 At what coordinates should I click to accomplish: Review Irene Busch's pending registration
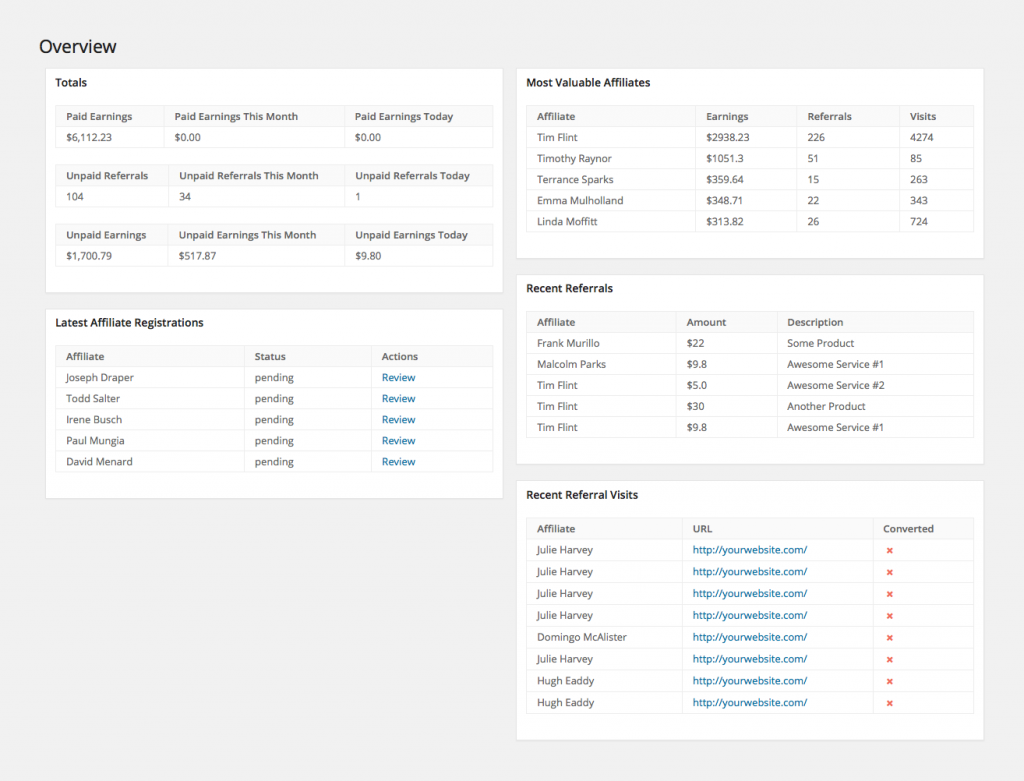[x=398, y=419]
